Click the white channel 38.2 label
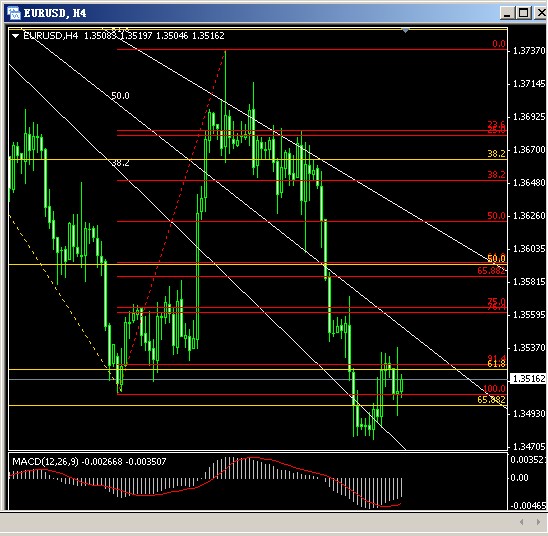548x536 pixels. click(x=121, y=163)
